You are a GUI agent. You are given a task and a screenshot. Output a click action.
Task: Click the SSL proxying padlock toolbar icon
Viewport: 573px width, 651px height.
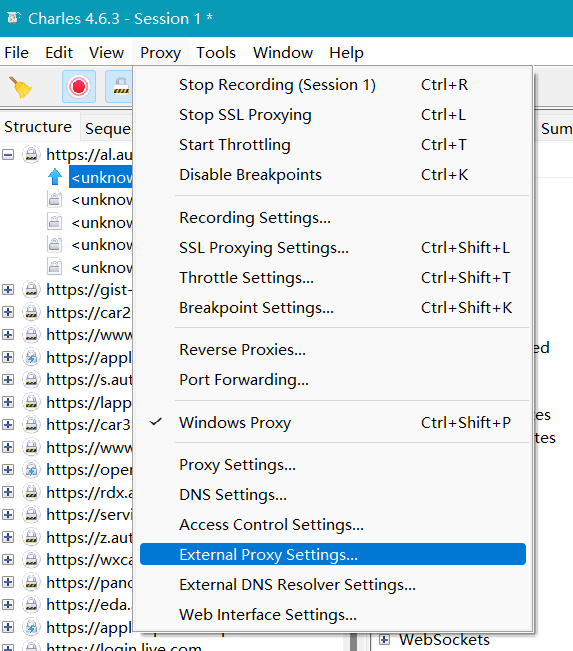point(120,87)
